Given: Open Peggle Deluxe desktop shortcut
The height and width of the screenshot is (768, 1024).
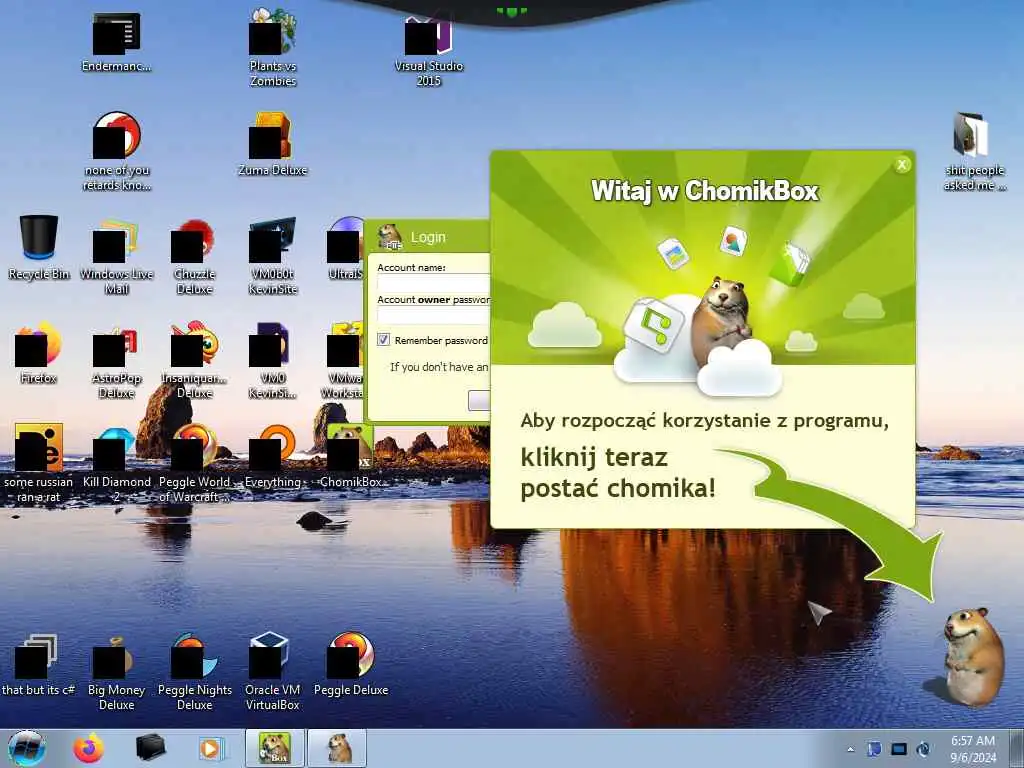Looking at the screenshot, I should tap(351, 665).
